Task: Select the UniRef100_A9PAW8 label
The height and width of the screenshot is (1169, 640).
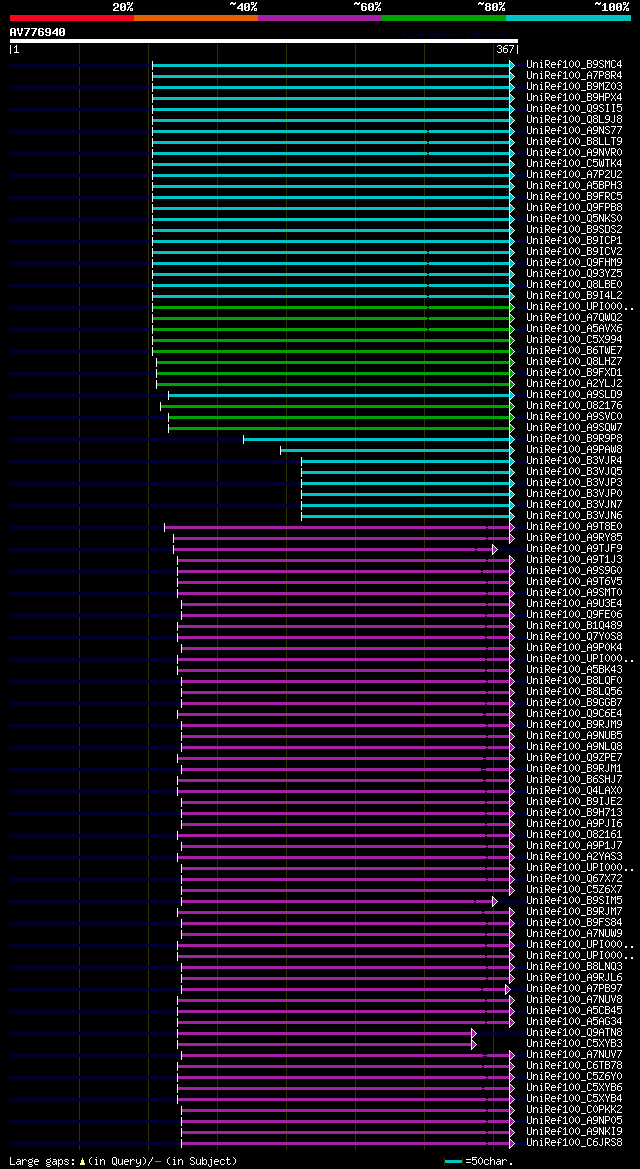Action: tap(574, 450)
